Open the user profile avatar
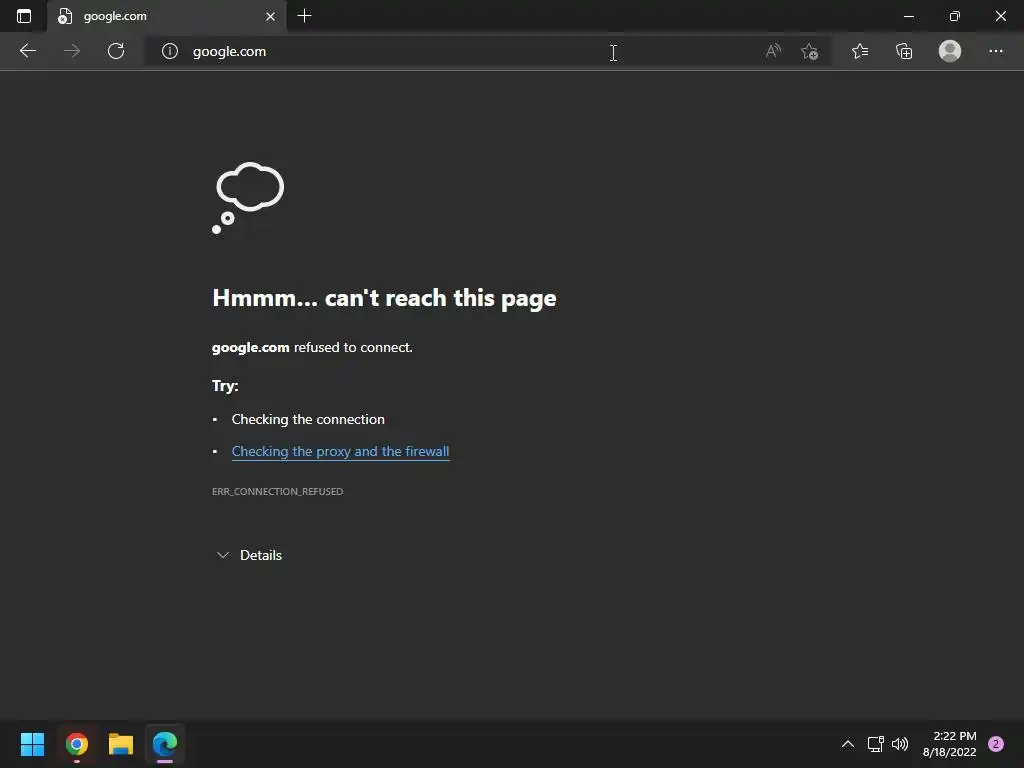Image resolution: width=1024 pixels, height=768 pixels. 950,51
